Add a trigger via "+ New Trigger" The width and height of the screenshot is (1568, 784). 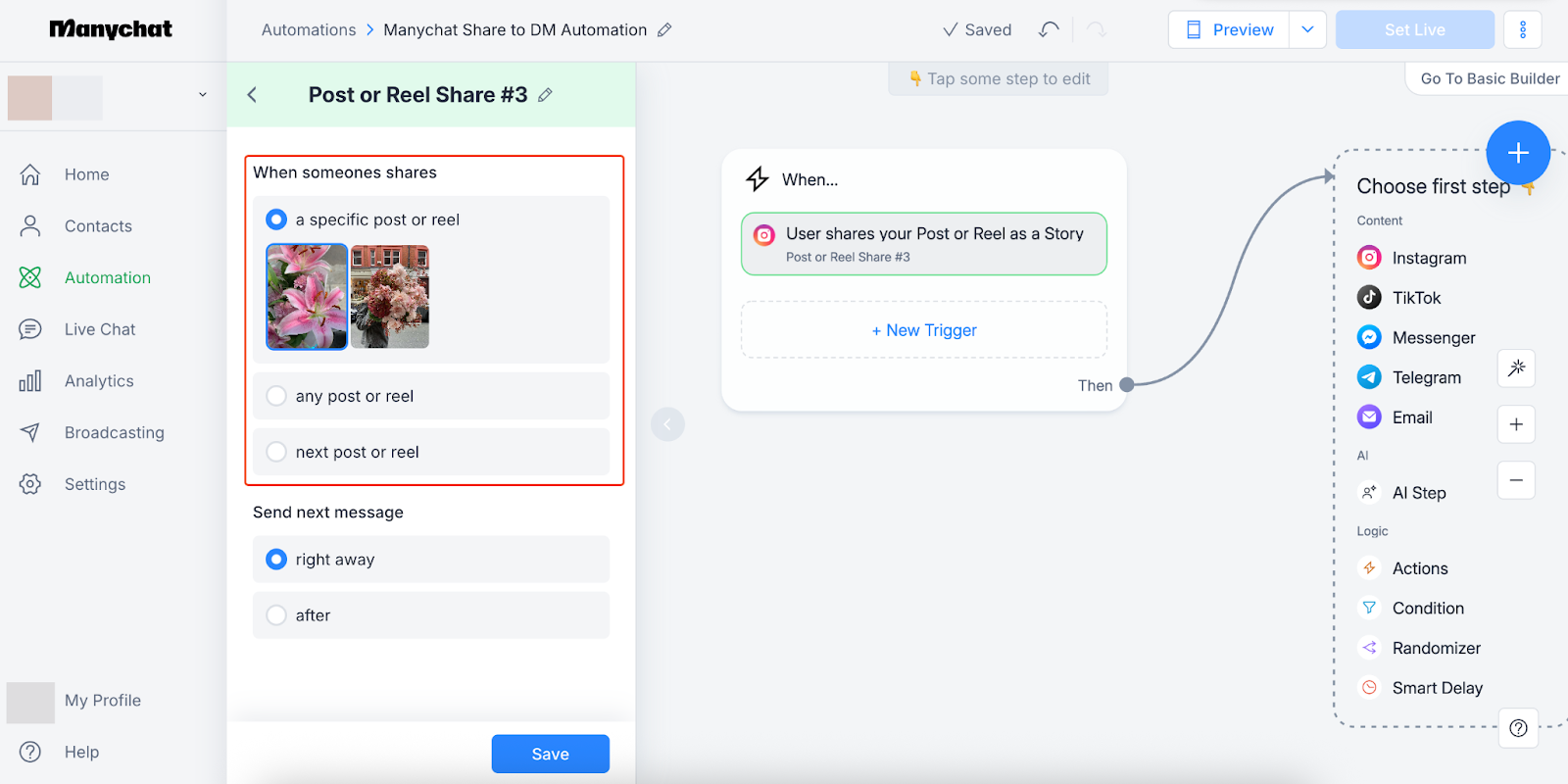924,330
